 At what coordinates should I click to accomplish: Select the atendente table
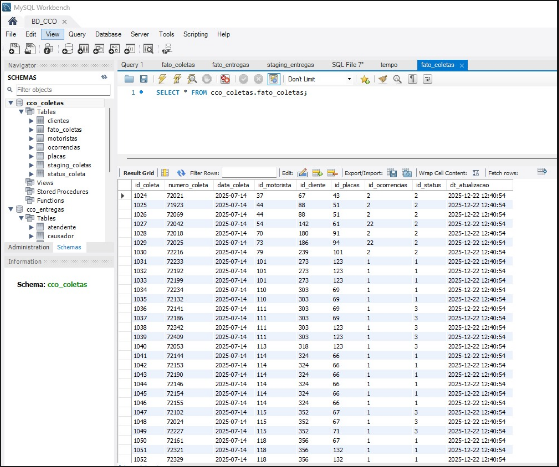click(x=62, y=227)
